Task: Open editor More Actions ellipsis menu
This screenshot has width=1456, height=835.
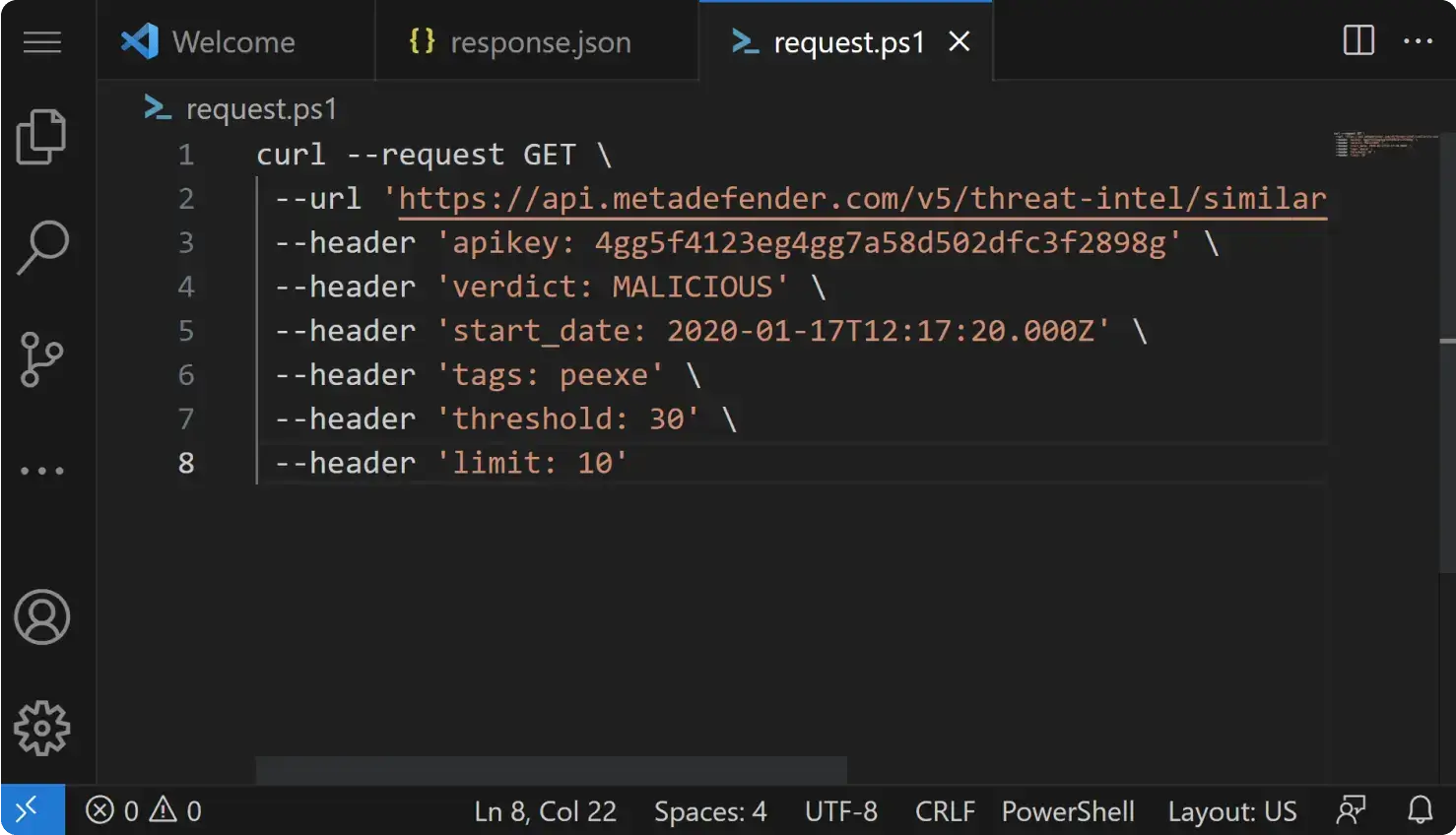Action: (x=1418, y=40)
